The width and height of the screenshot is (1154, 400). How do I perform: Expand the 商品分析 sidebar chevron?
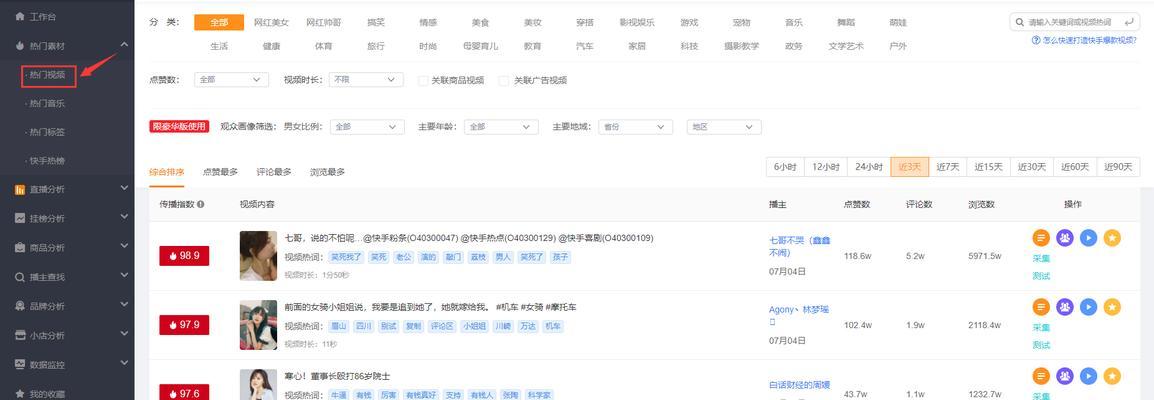[x=124, y=247]
